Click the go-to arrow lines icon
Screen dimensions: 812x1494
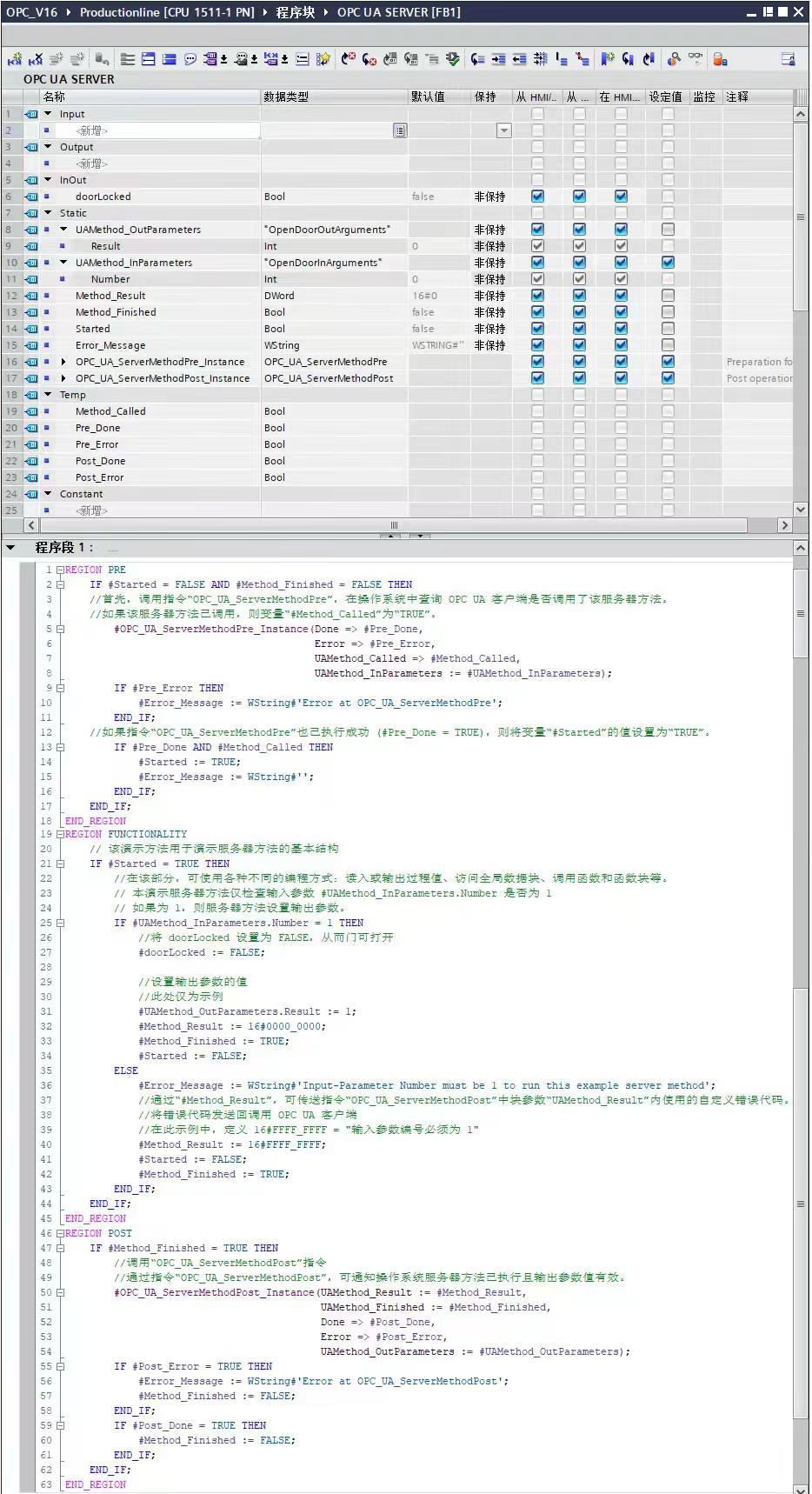[477, 59]
